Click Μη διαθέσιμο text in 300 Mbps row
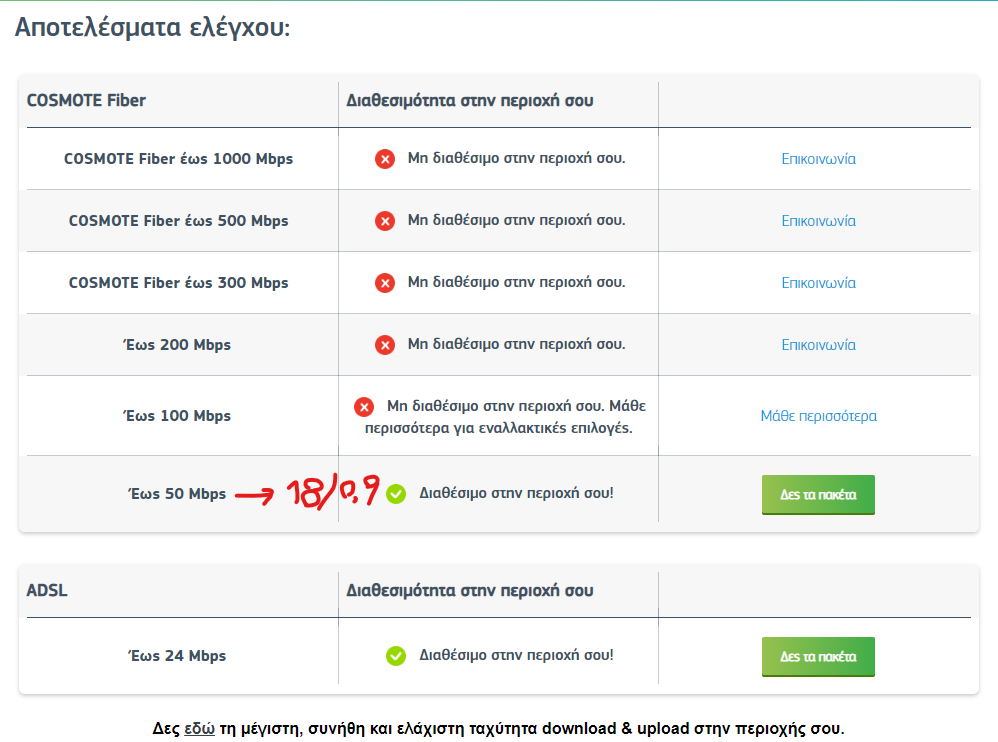Image resolution: width=998 pixels, height=742 pixels. [x=517, y=282]
